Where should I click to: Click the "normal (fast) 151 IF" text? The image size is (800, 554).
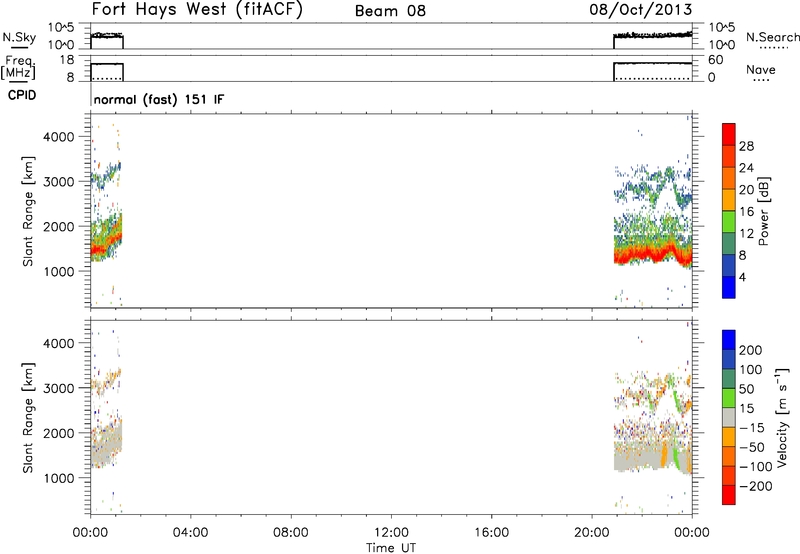[159, 99]
